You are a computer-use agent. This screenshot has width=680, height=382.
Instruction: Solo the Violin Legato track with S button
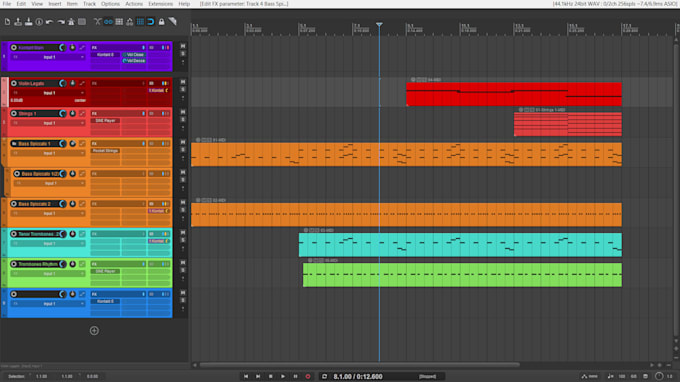coord(183,90)
